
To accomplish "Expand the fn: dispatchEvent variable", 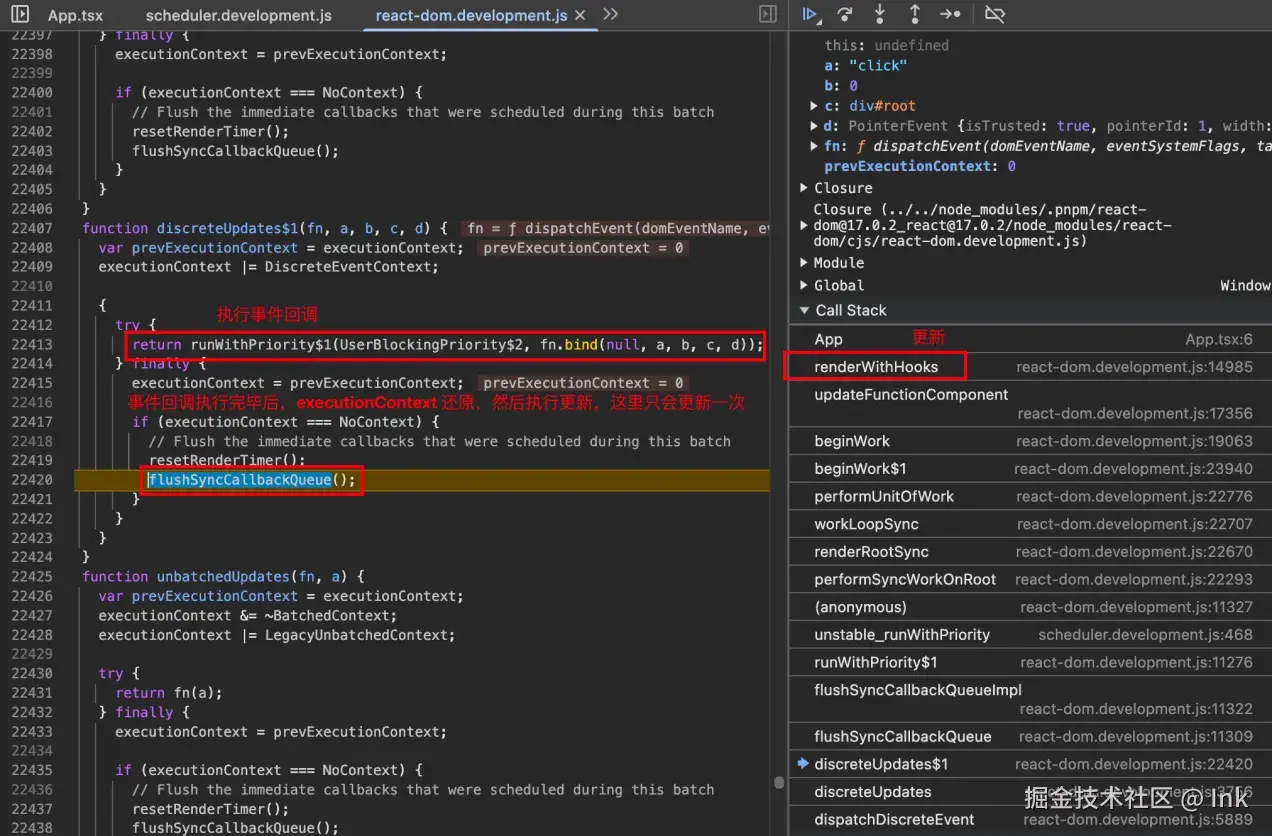I will click(814, 146).
